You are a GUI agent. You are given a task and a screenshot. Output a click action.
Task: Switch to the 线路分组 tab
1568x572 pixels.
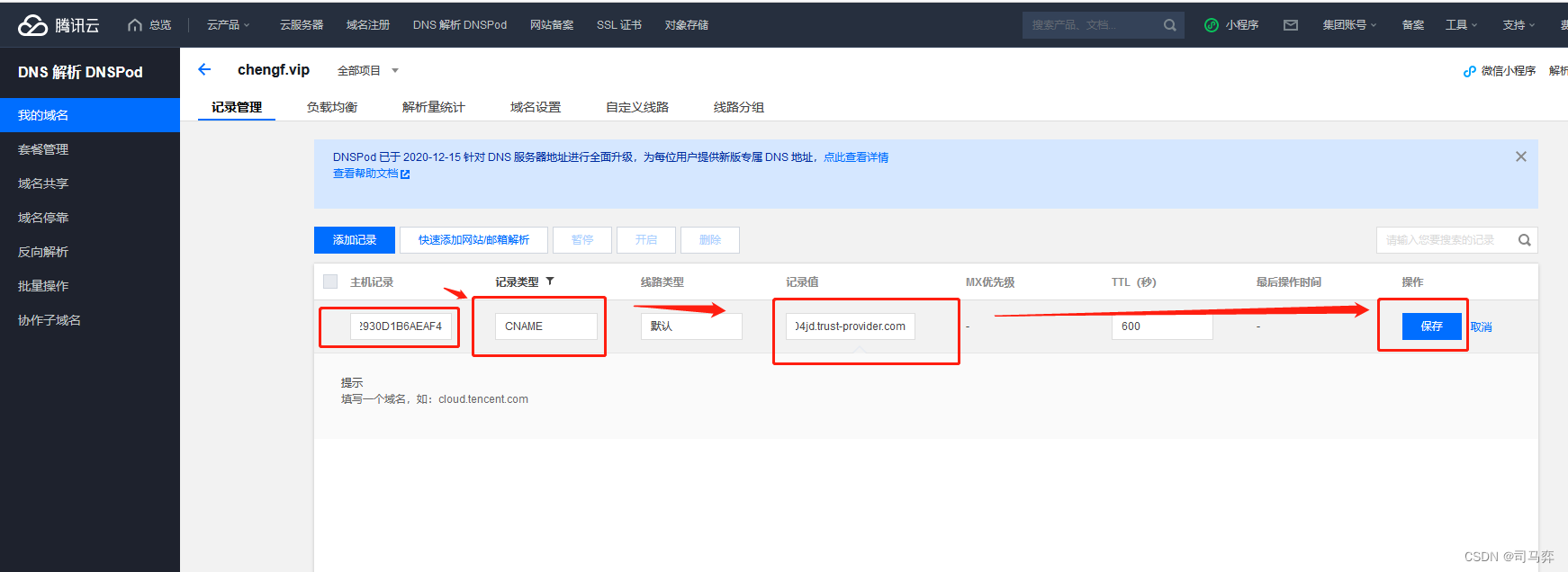point(738,107)
